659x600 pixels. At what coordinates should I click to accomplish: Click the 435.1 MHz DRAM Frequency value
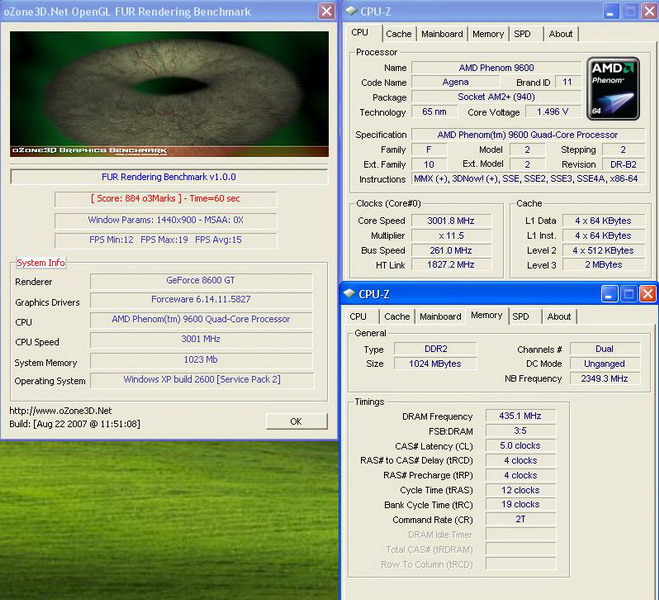[520, 416]
